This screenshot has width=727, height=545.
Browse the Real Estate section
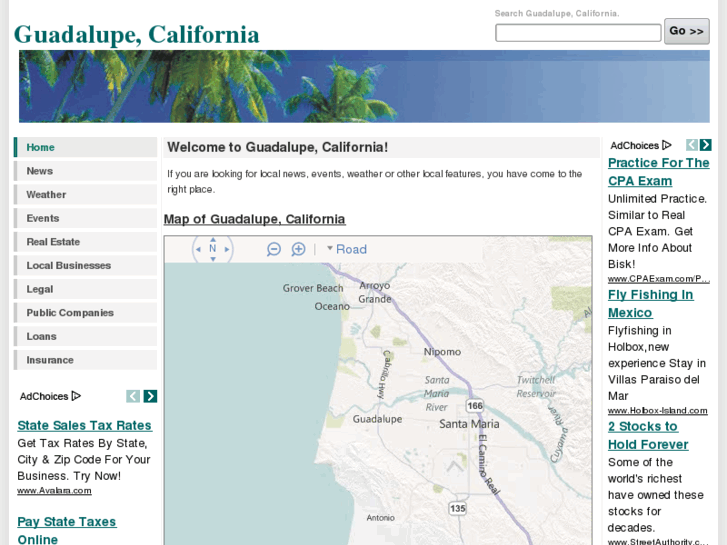click(85, 242)
